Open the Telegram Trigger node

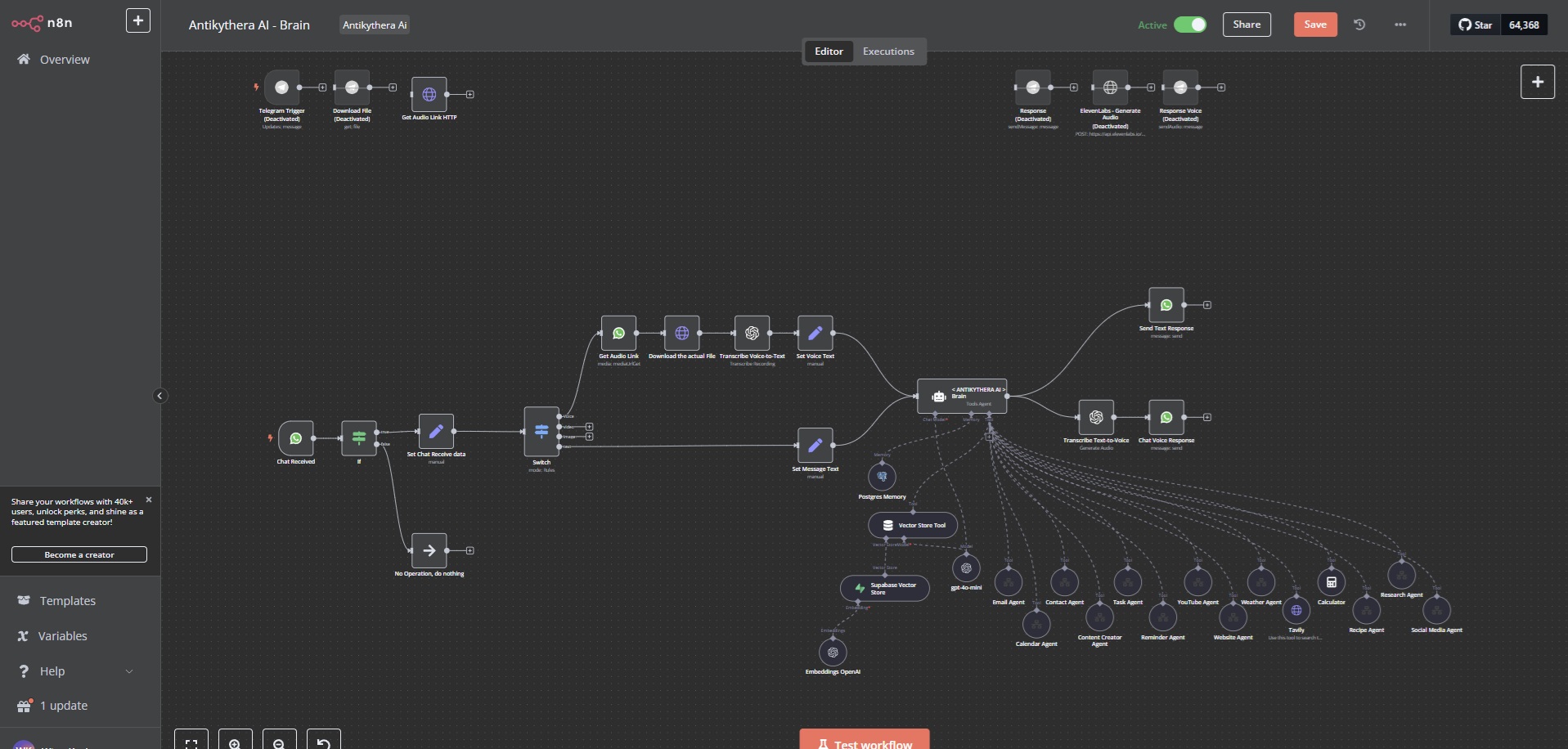click(x=281, y=87)
